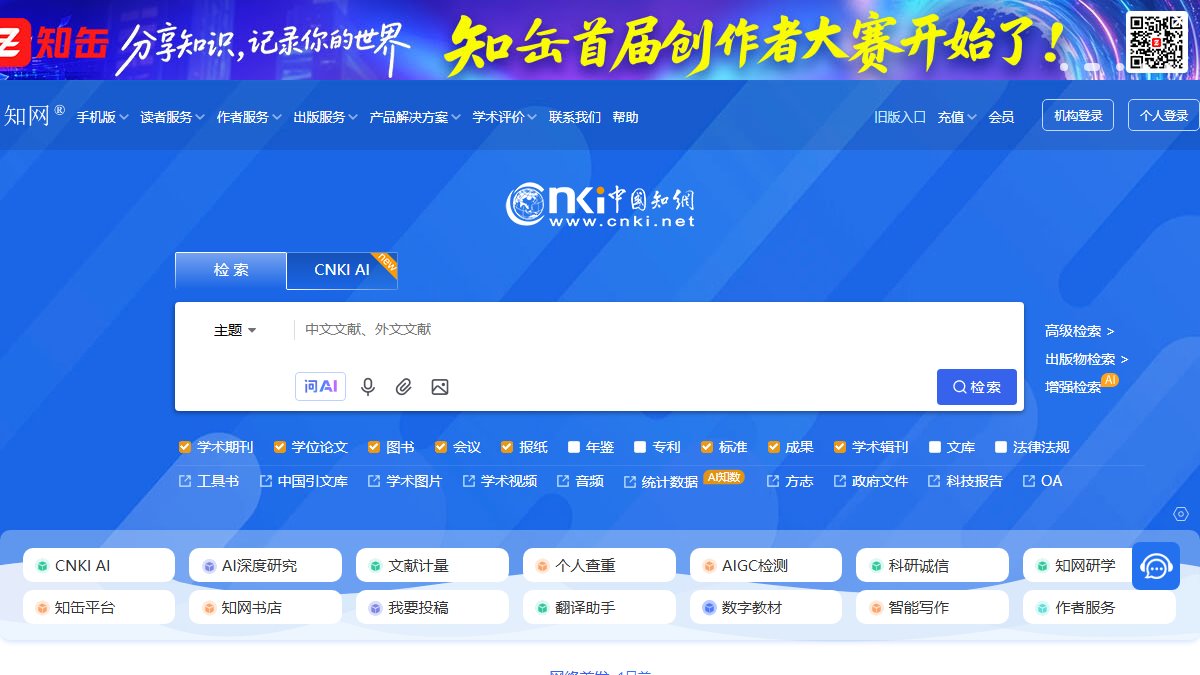
Task: Open 数字教材 shortcut card
Action: (x=766, y=607)
